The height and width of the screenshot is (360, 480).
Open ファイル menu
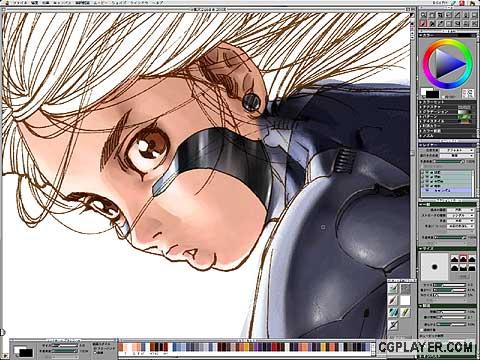(x=20, y=3)
